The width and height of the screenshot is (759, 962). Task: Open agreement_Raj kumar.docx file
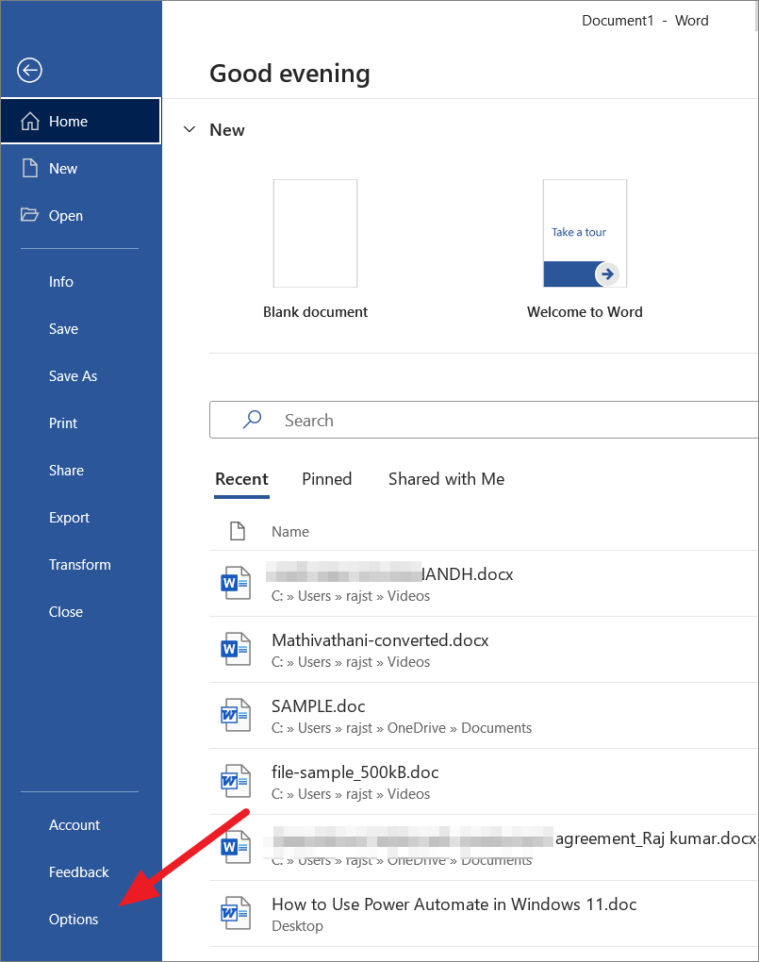pos(484,848)
